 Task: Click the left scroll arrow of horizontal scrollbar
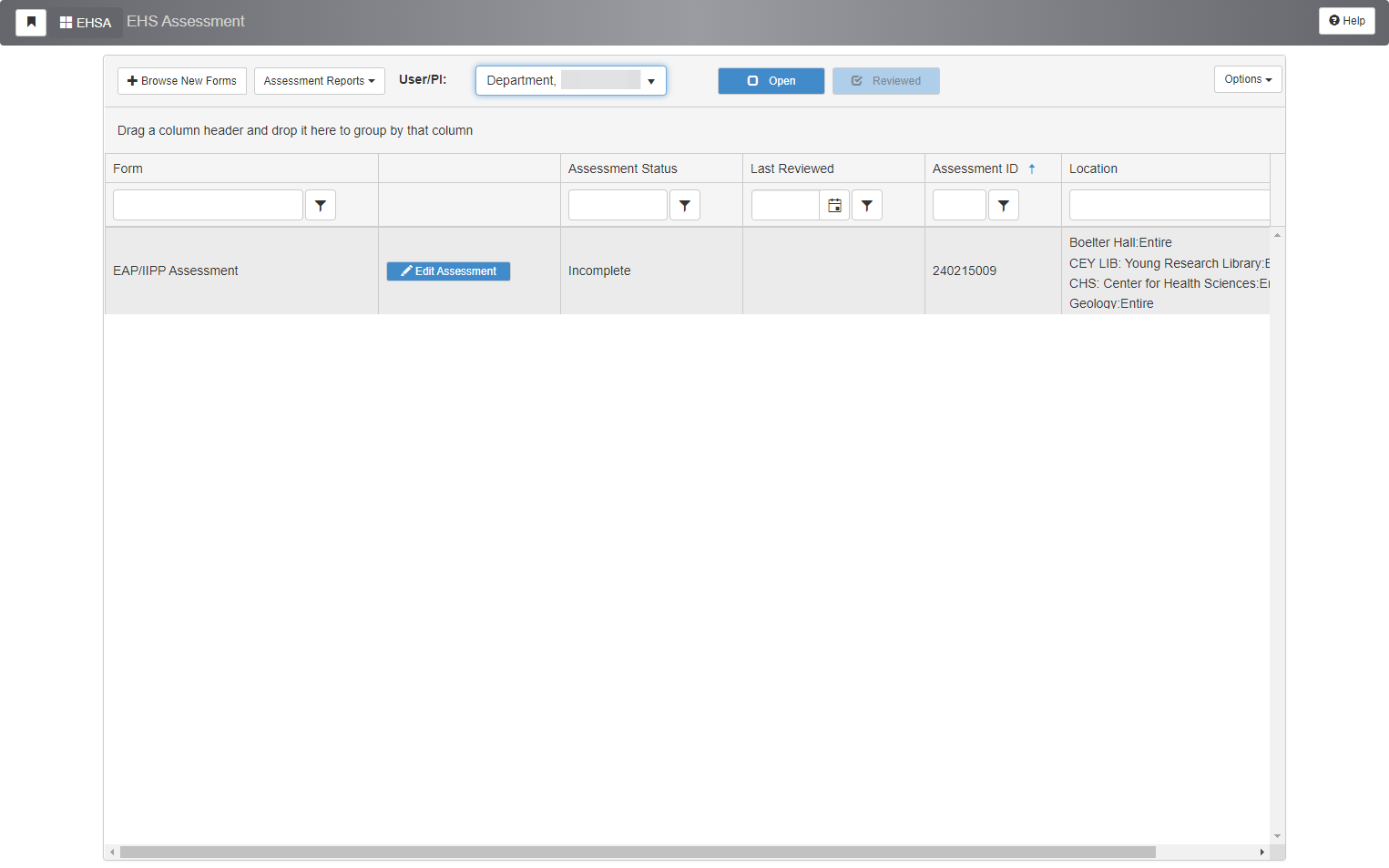coord(112,853)
